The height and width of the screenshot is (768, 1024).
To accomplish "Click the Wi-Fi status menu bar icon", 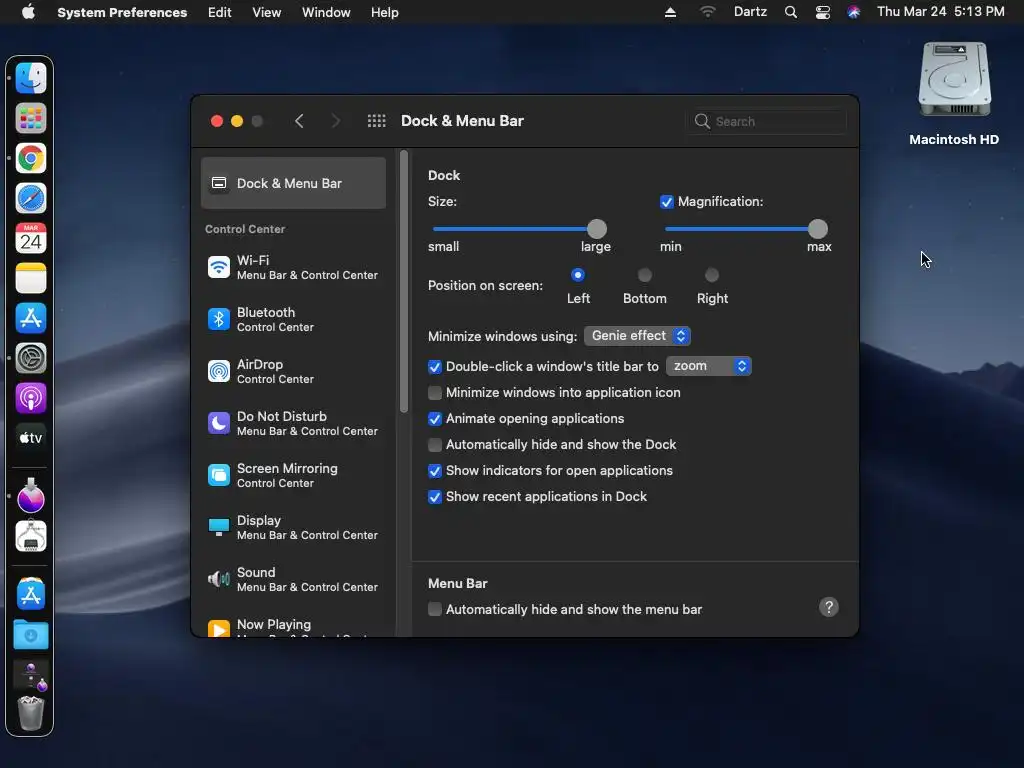I will click(x=707, y=12).
